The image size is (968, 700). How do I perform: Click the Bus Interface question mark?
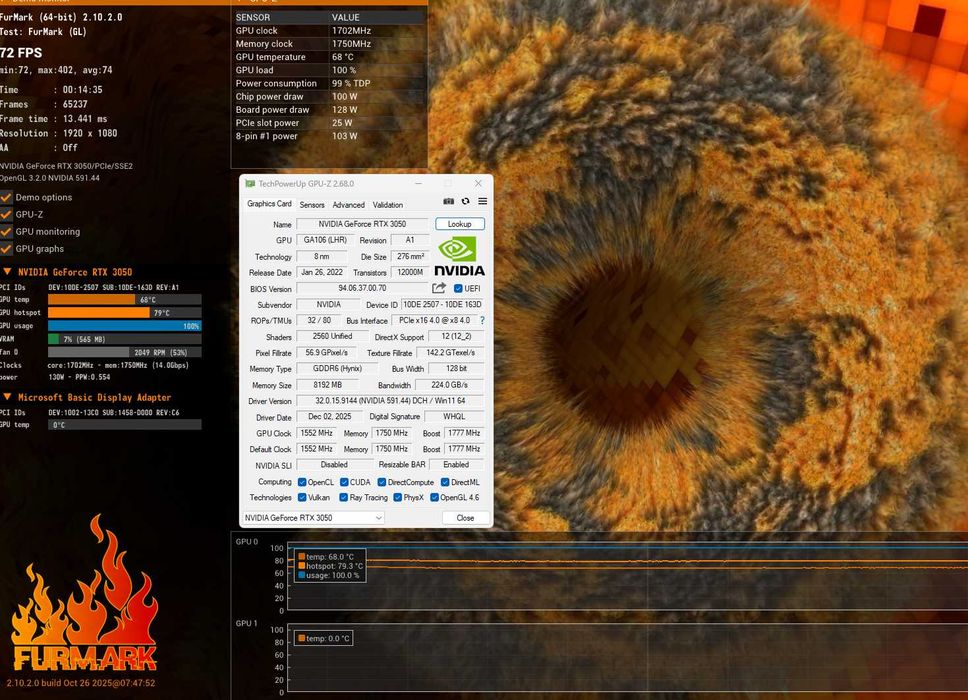pyautogui.click(x=482, y=320)
